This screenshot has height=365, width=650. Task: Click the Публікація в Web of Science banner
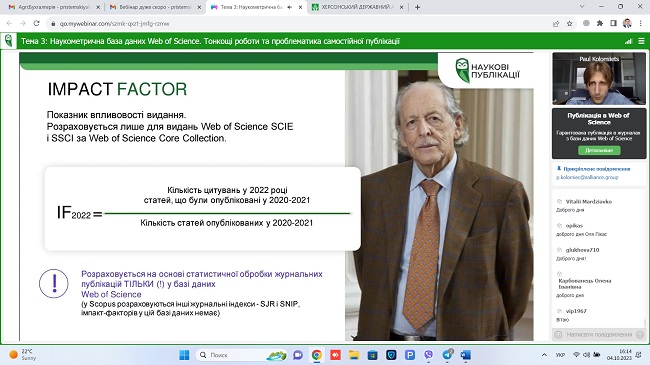coord(599,133)
